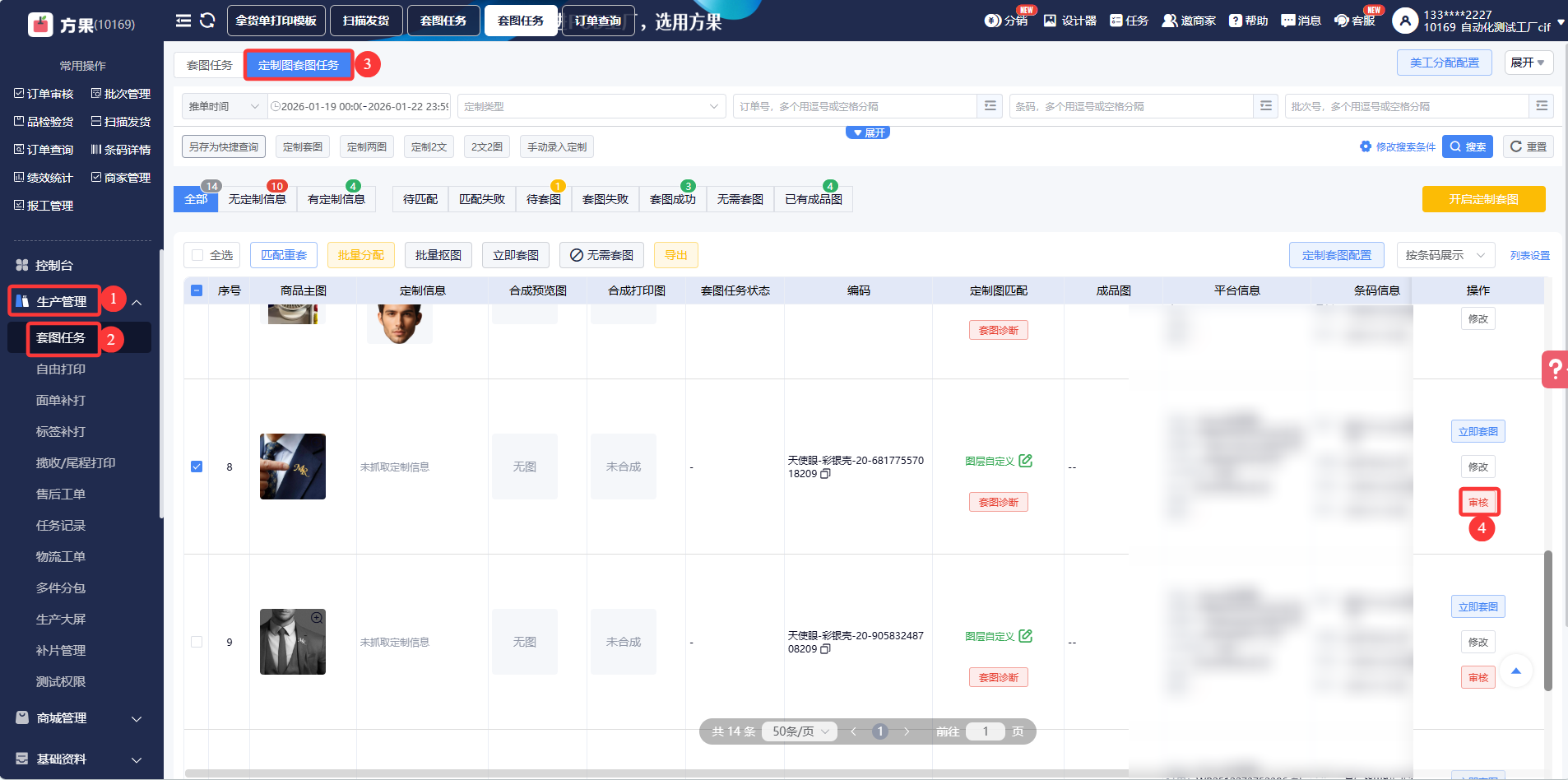Filter by 套图成功 status tab
Viewport: 1568px width, 780px height.
(673, 199)
